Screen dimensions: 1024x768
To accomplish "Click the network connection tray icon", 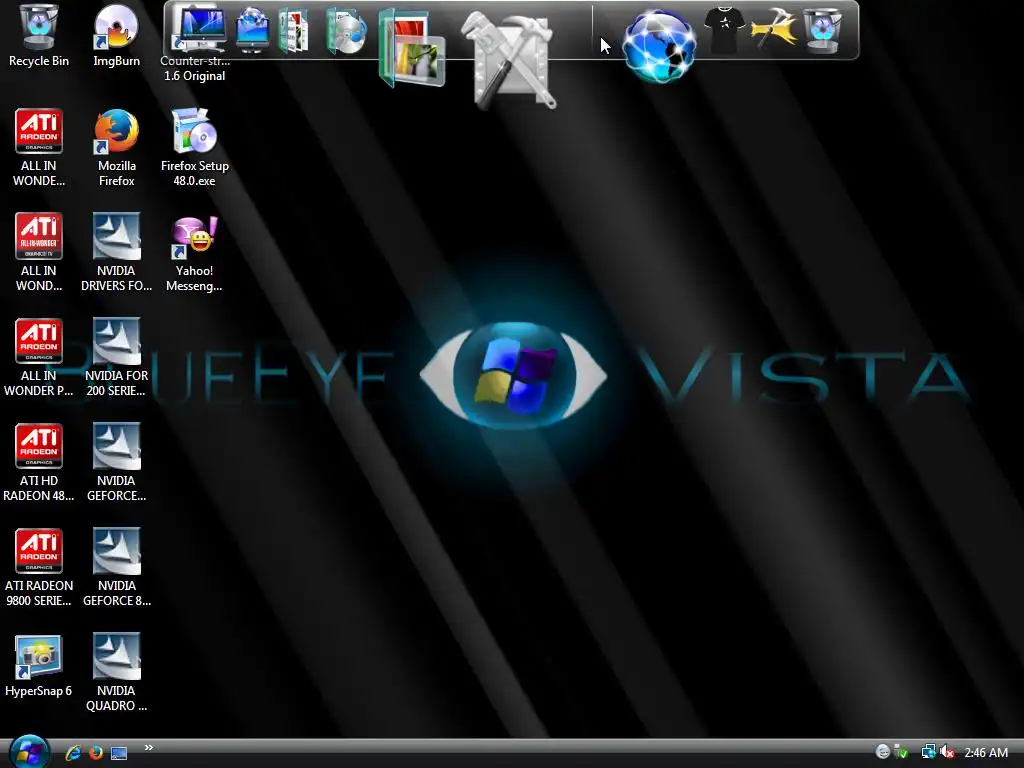I will (x=928, y=752).
